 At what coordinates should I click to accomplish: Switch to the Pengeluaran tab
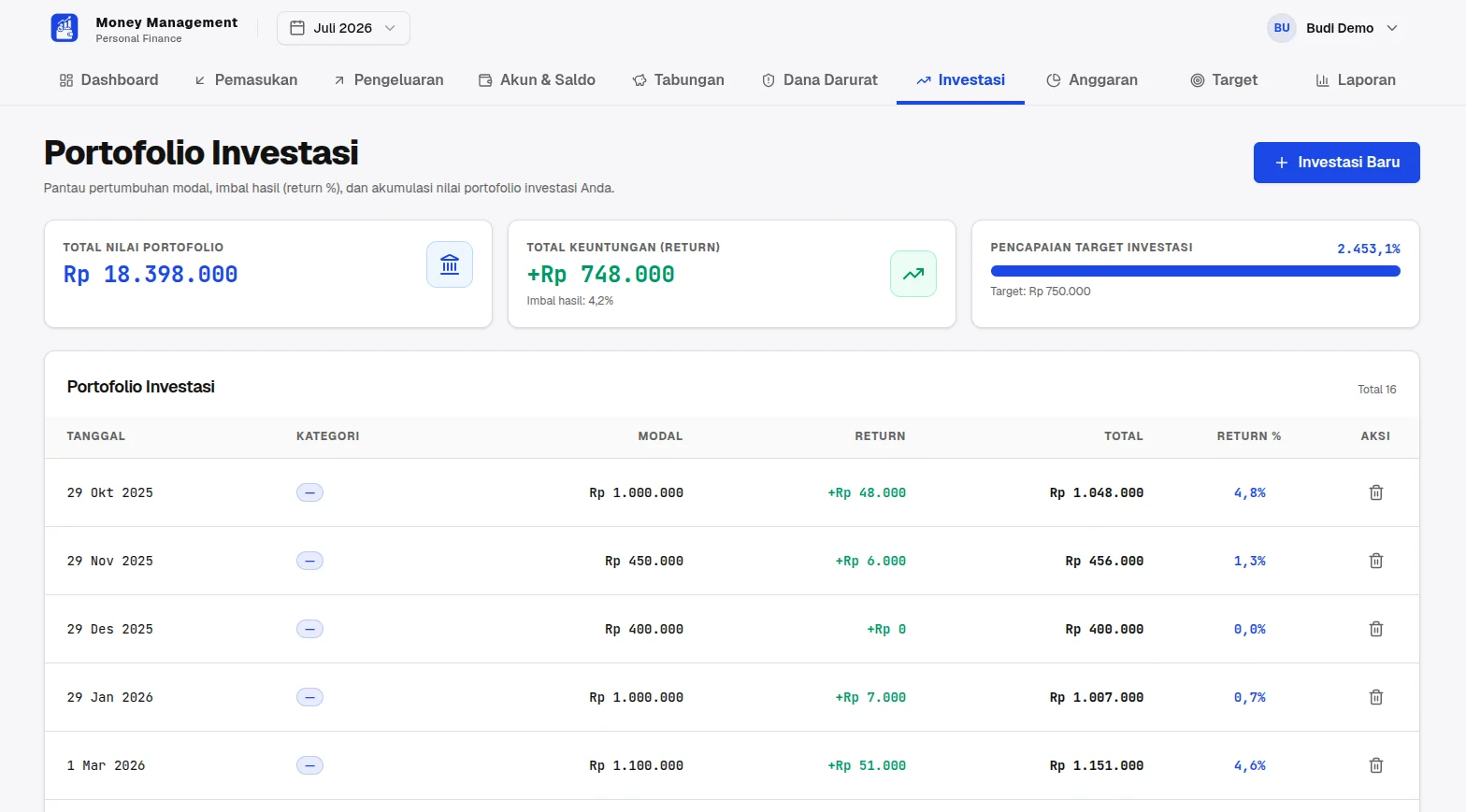(389, 80)
